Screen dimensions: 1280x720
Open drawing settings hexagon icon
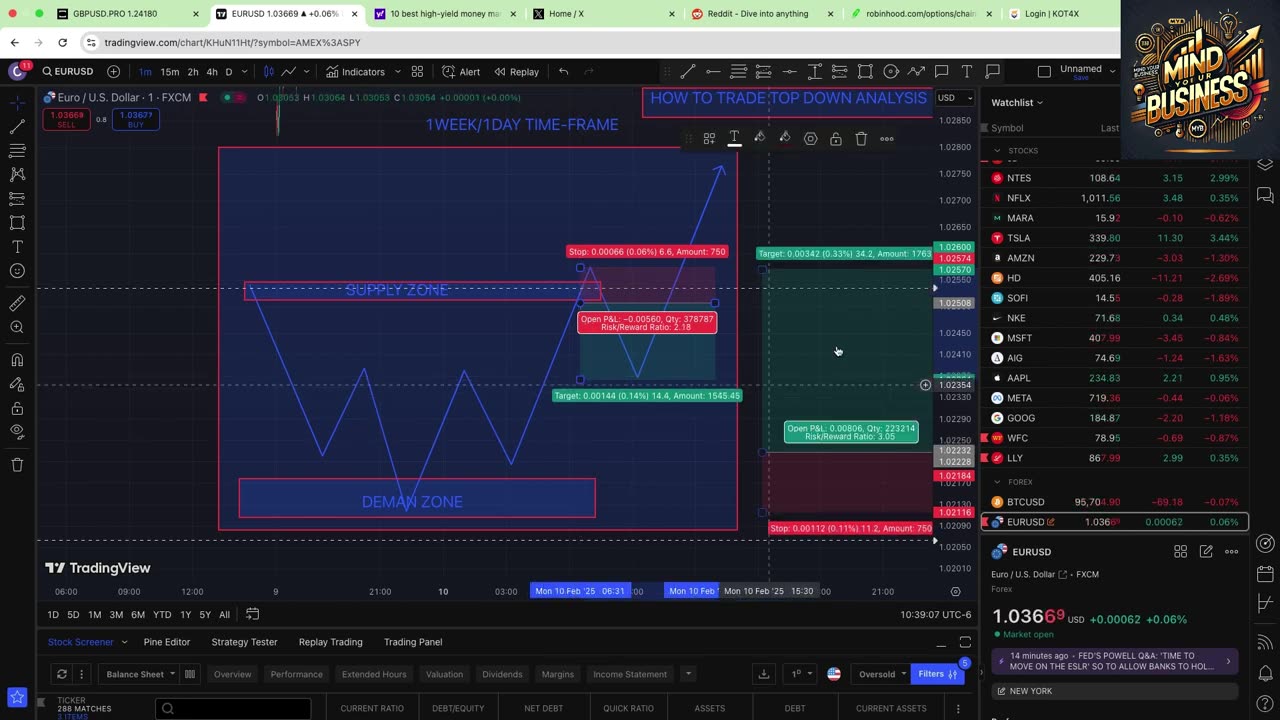(x=811, y=138)
